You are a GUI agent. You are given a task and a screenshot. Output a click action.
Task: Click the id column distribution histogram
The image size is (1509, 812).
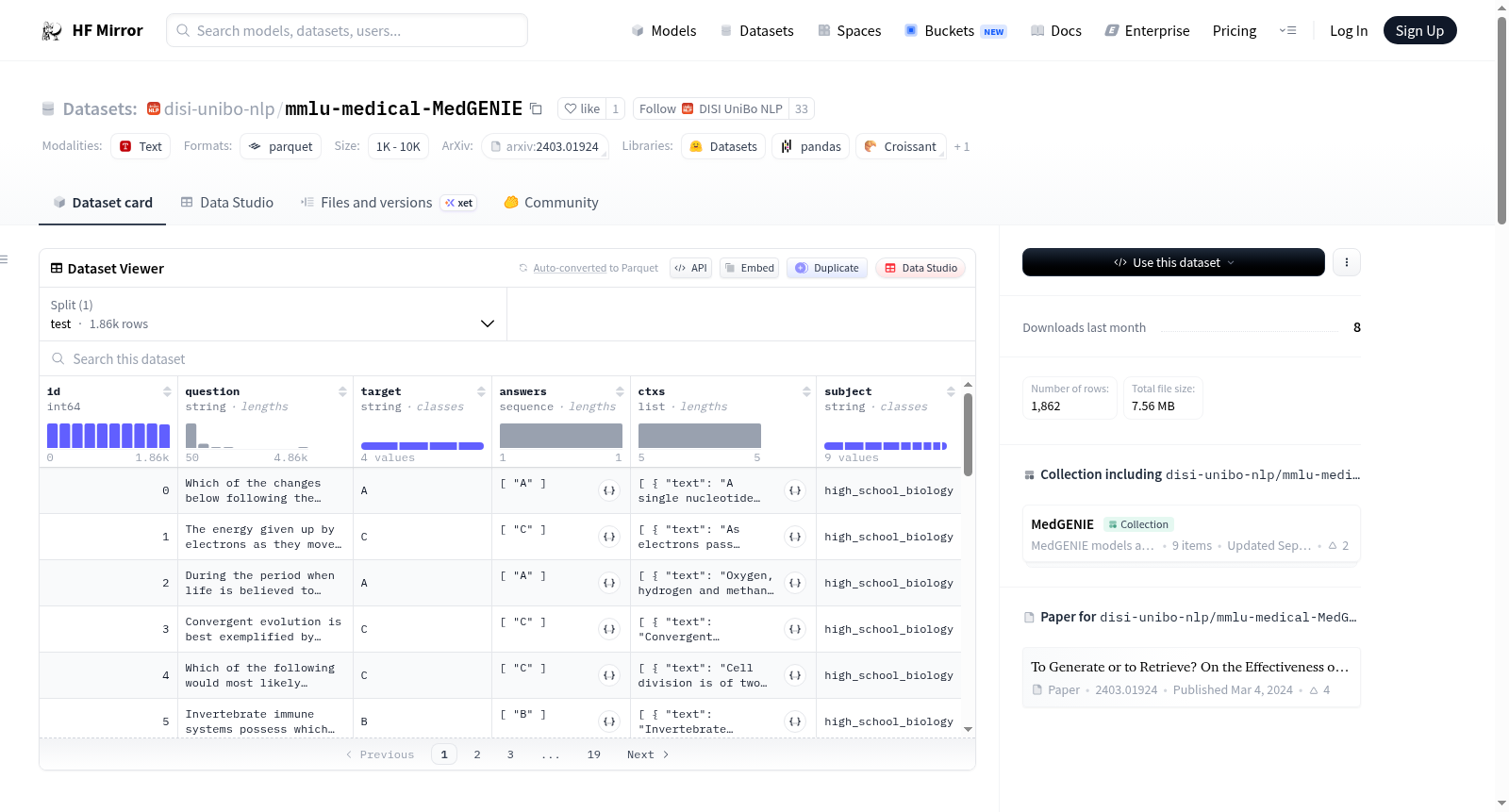[108, 436]
